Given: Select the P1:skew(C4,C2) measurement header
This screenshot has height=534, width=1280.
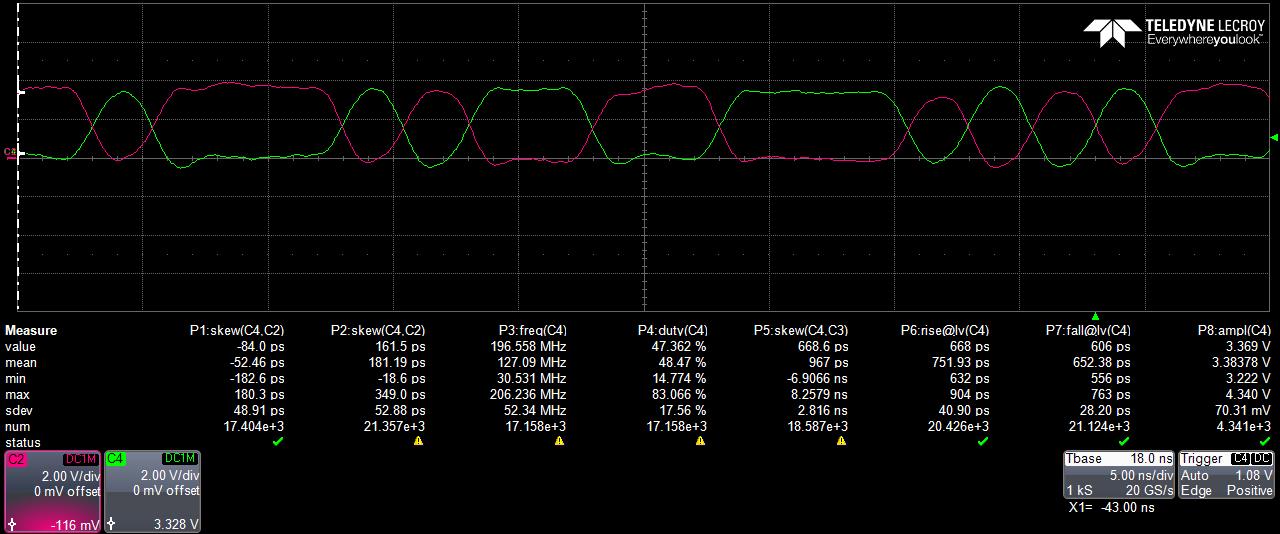Looking at the screenshot, I should pos(237,331).
